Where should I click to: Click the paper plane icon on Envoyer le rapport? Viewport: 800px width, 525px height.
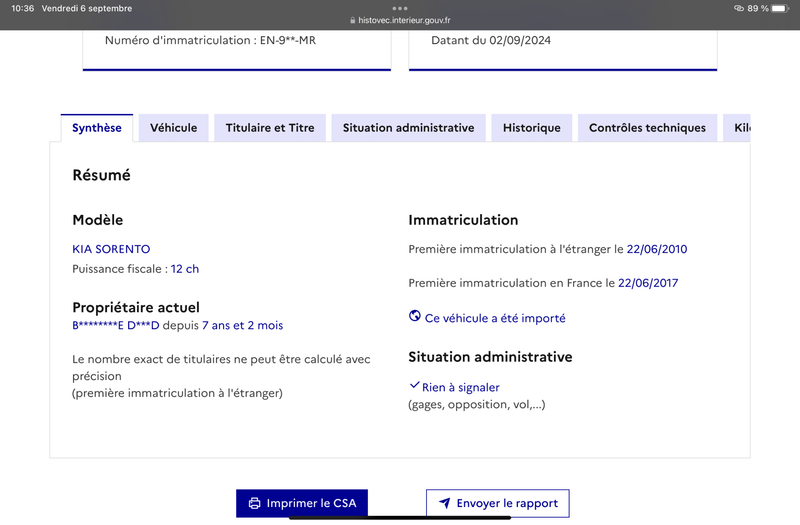(x=445, y=504)
